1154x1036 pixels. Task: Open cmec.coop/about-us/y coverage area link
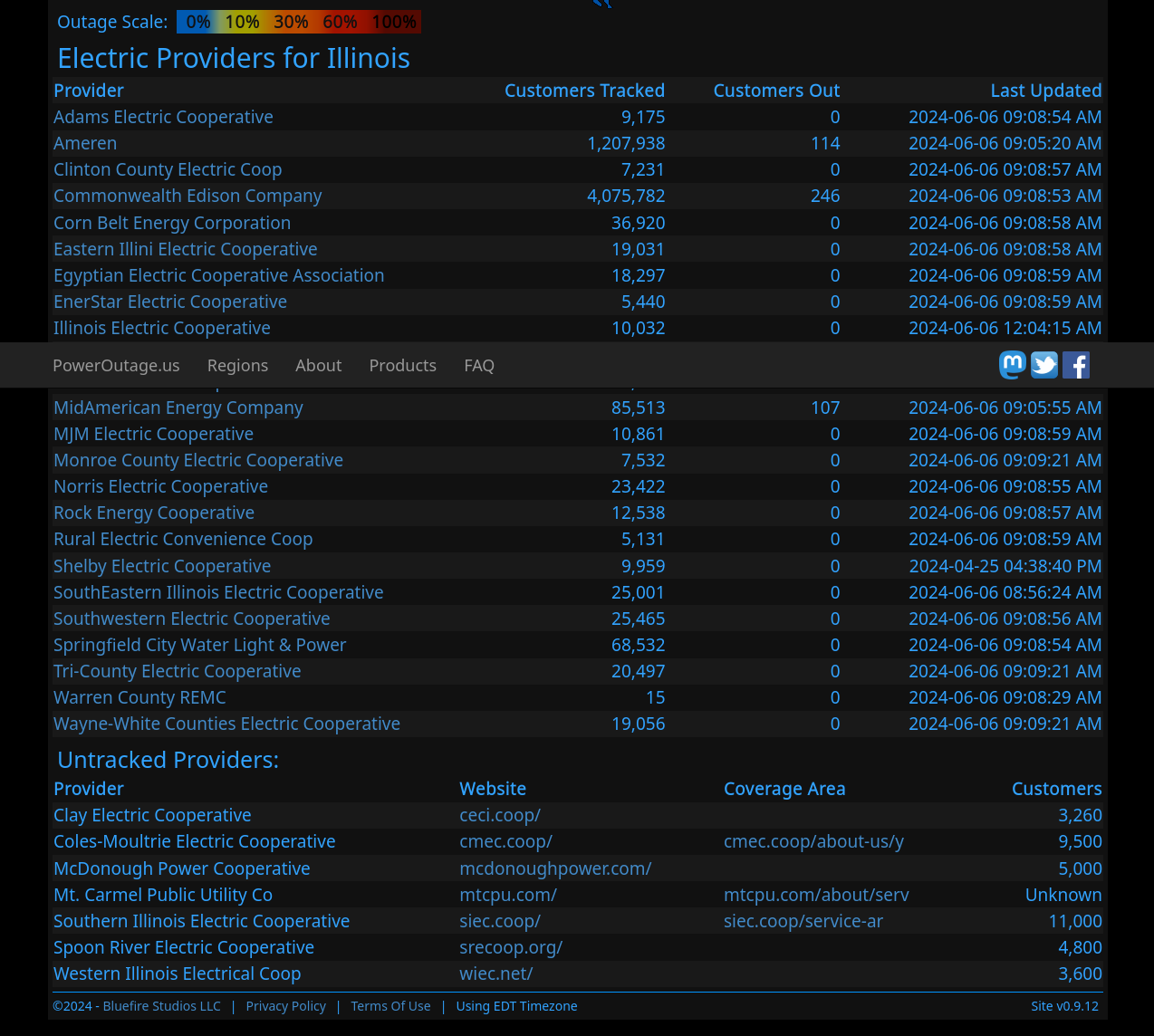coord(814,841)
